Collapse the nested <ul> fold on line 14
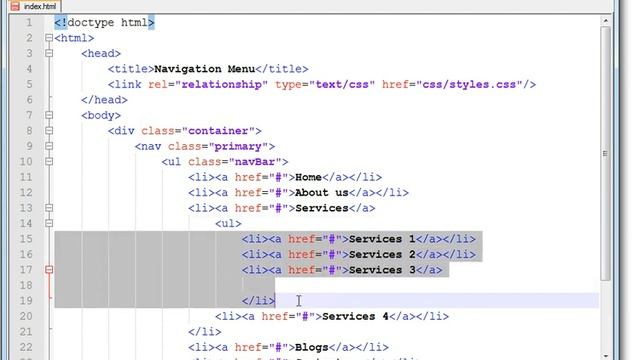 click(49, 223)
